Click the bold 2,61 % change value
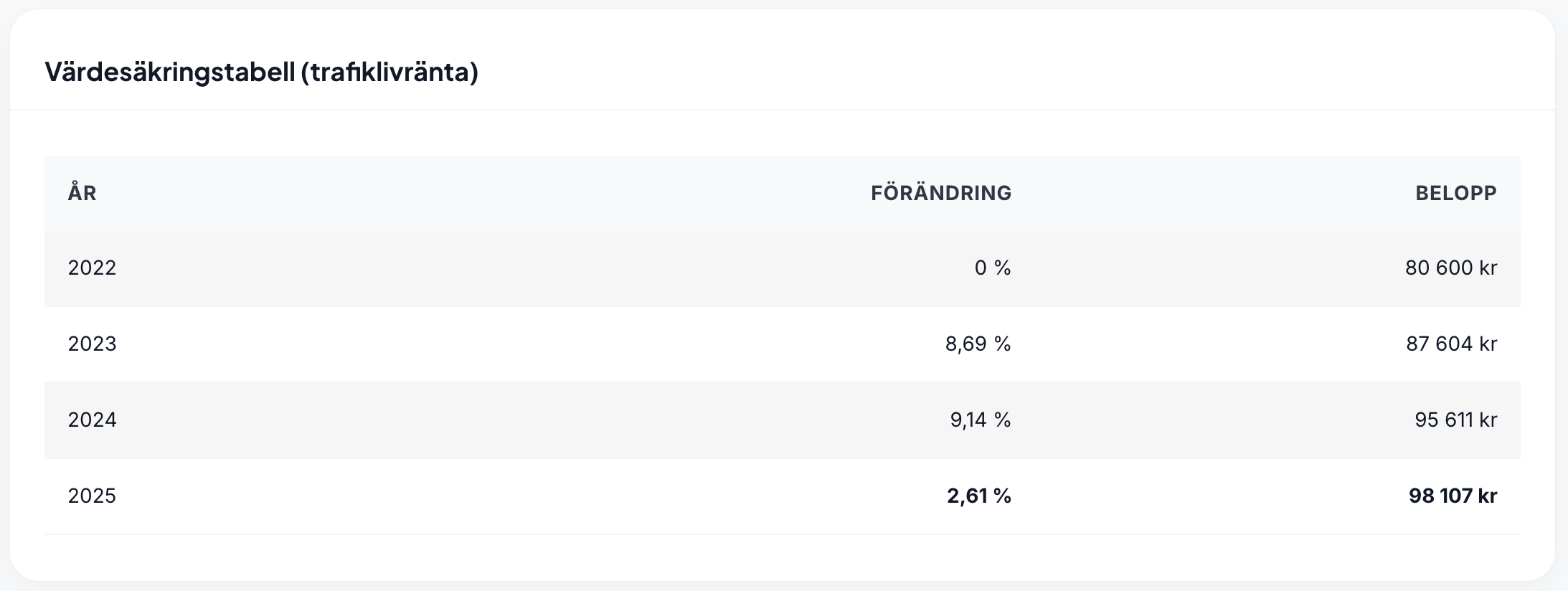Viewport: 1568px width, 591px height. point(978,496)
